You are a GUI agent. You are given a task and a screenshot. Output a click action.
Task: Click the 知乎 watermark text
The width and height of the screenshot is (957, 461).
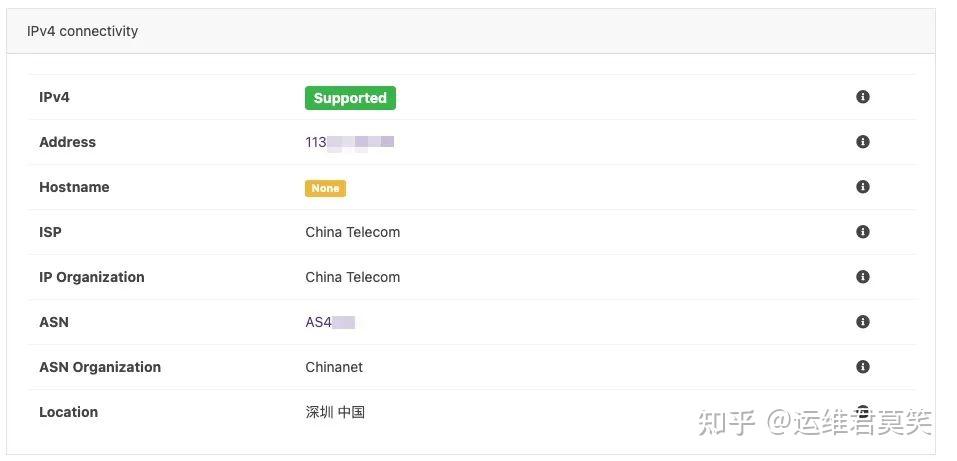point(727,423)
